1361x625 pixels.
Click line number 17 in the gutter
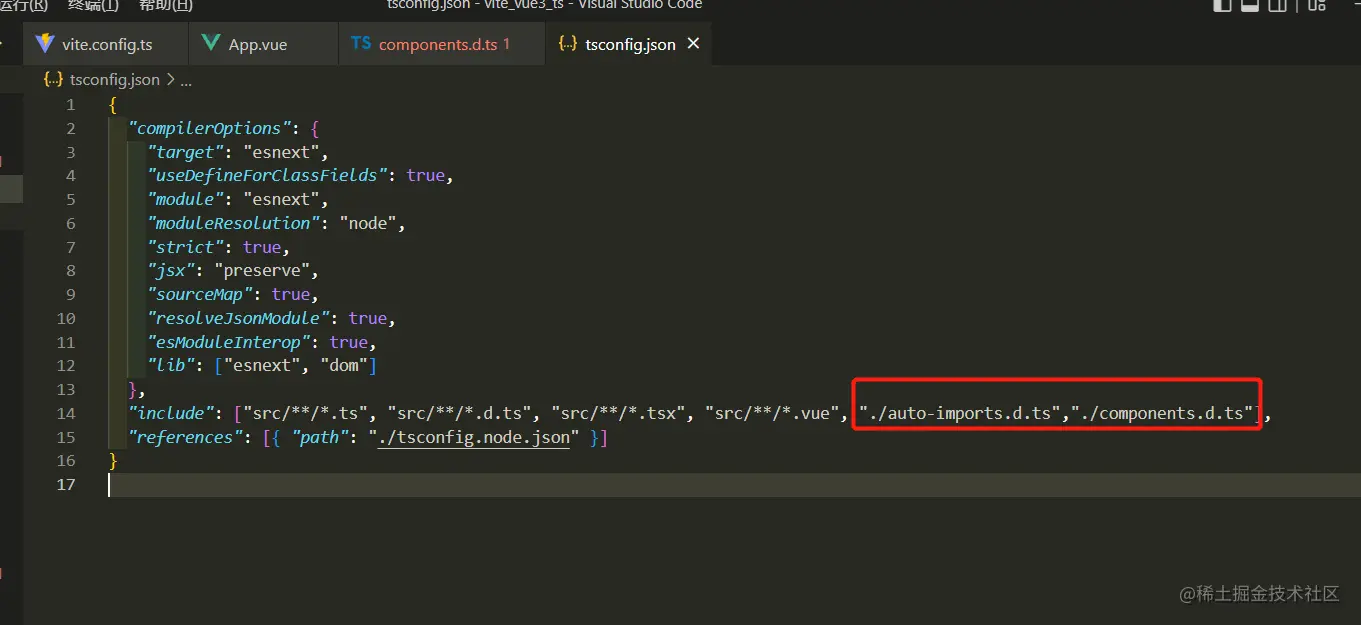click(x=66, y=485)
